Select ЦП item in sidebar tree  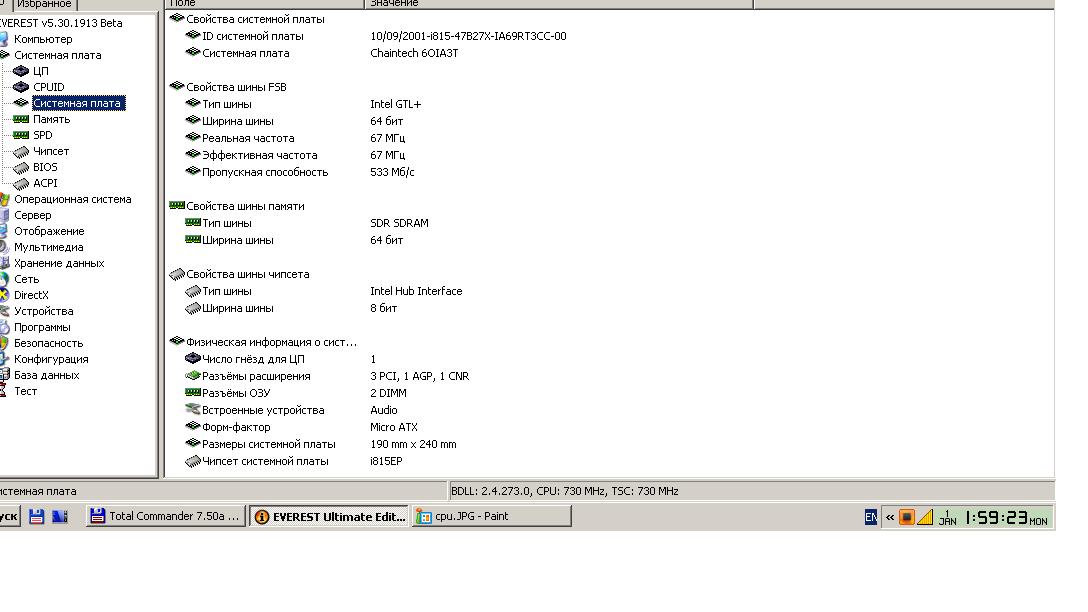coord(40,71)
